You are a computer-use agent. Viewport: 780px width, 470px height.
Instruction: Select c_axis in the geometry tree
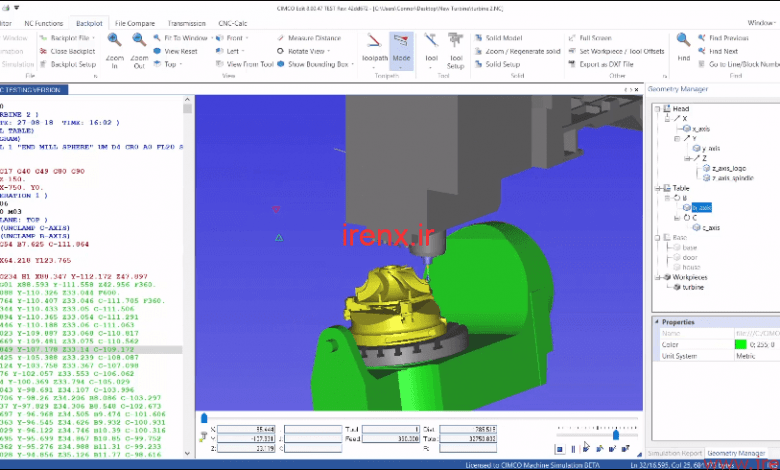[711, 227]
